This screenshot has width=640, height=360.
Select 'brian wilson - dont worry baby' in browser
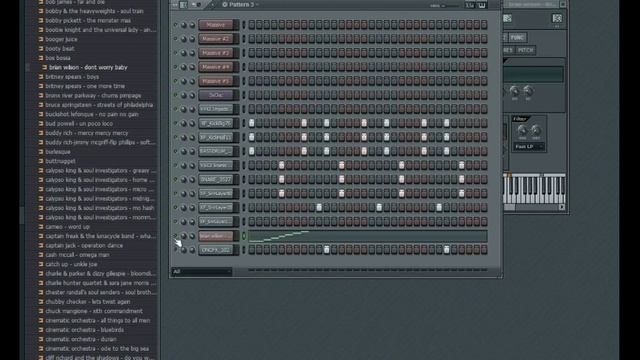(x=88, y=67)
